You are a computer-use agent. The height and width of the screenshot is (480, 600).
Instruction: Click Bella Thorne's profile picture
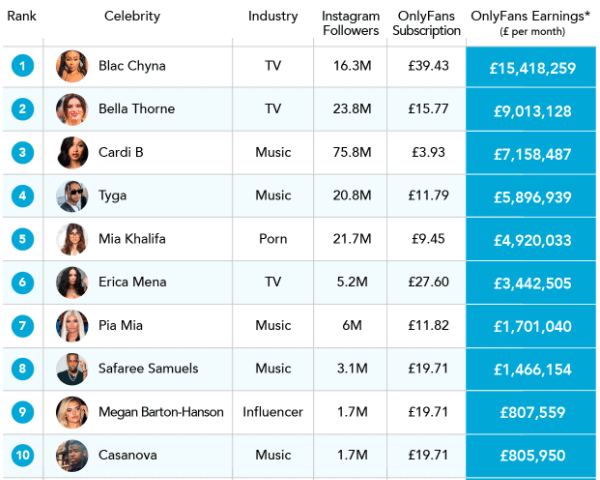pyautogui.click(x=72, y=109)
